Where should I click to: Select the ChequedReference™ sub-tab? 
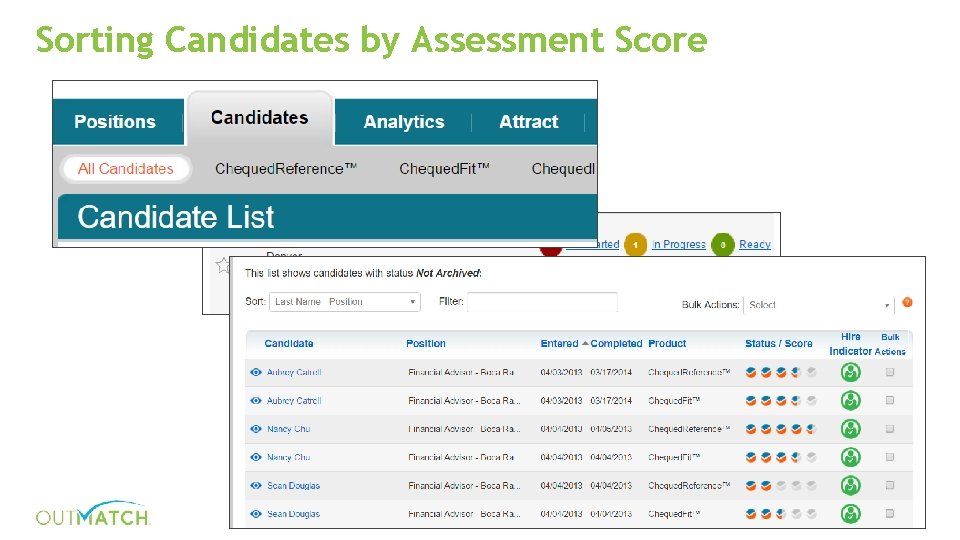[x=286, y=169]
